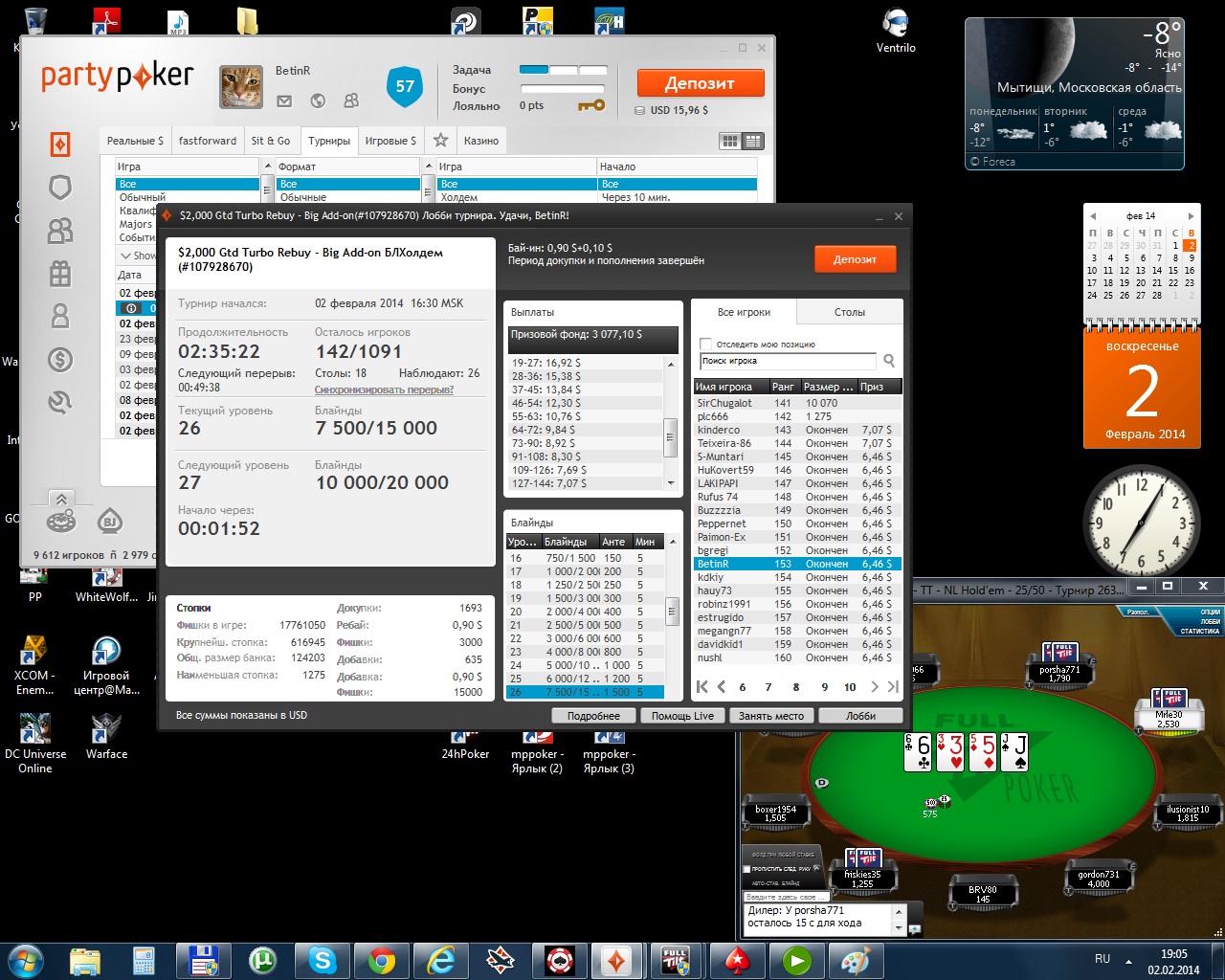Open Skype from the taskbar
1225x980 pixels.
(323, 960)
